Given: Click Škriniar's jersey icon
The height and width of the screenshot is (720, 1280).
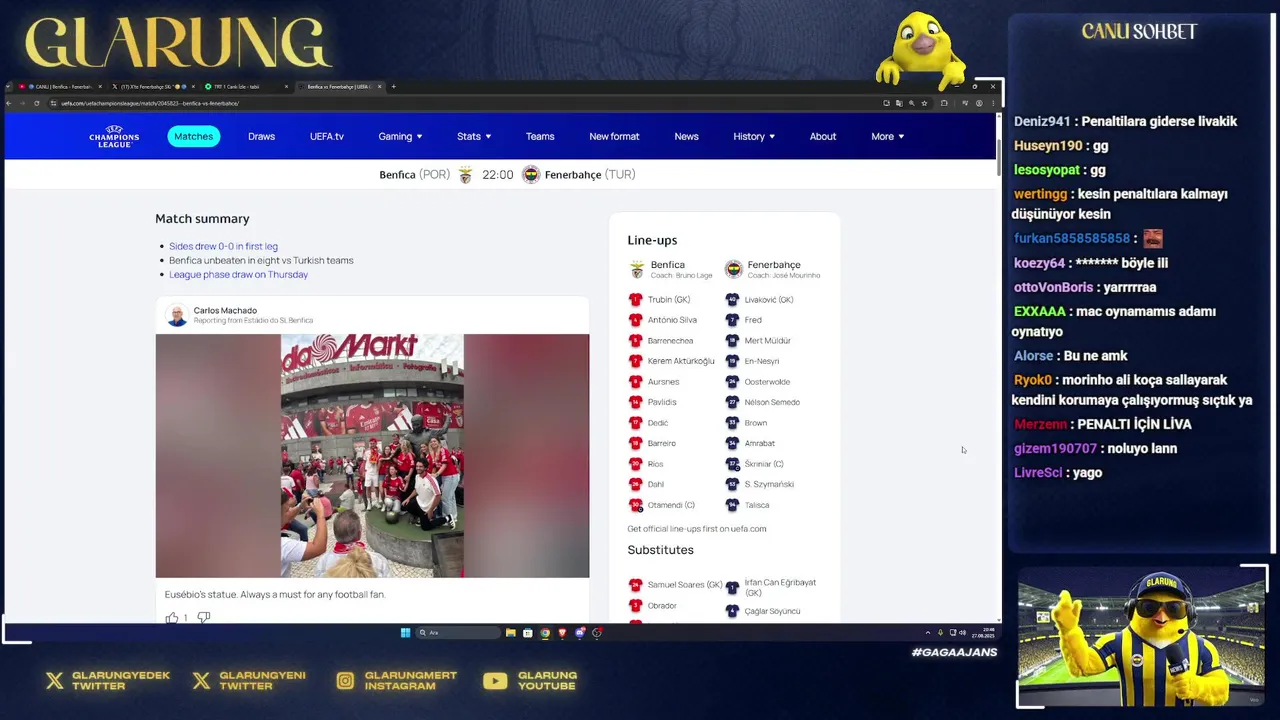Looking at the screenshot, I should tap(733, 464).
